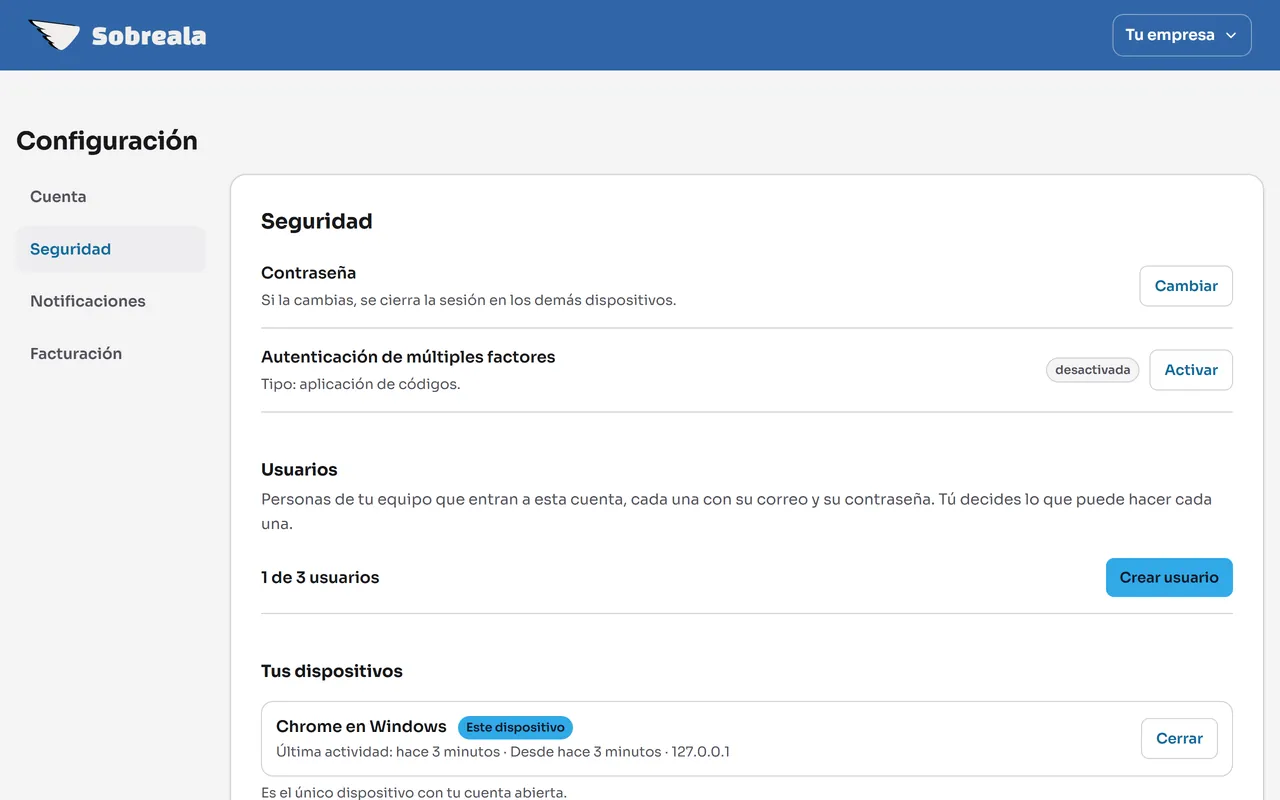Click the password session warning text

click(x=468, y=300)
